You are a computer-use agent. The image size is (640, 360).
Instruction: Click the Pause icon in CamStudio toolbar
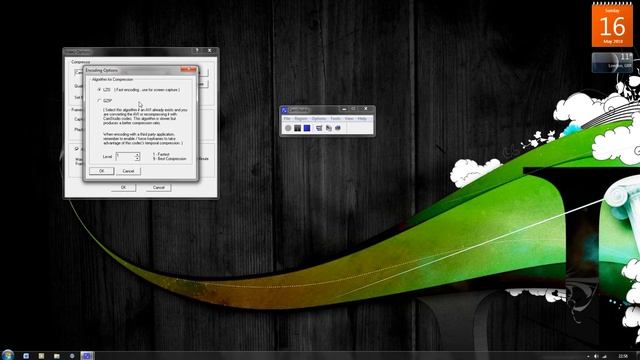(x=298, y=128)
